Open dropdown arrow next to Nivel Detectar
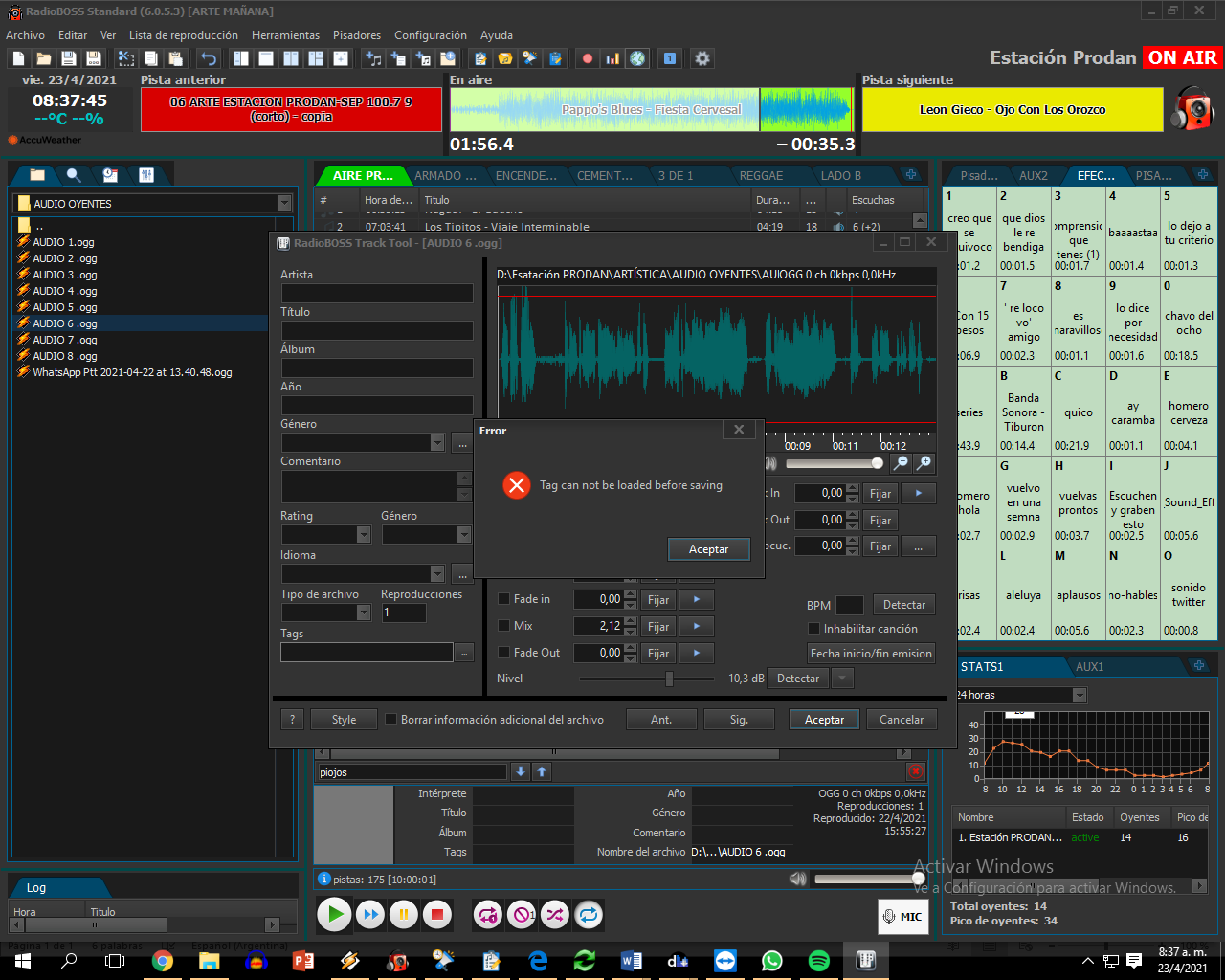1225x980 pixels. (x=842, y=679)
